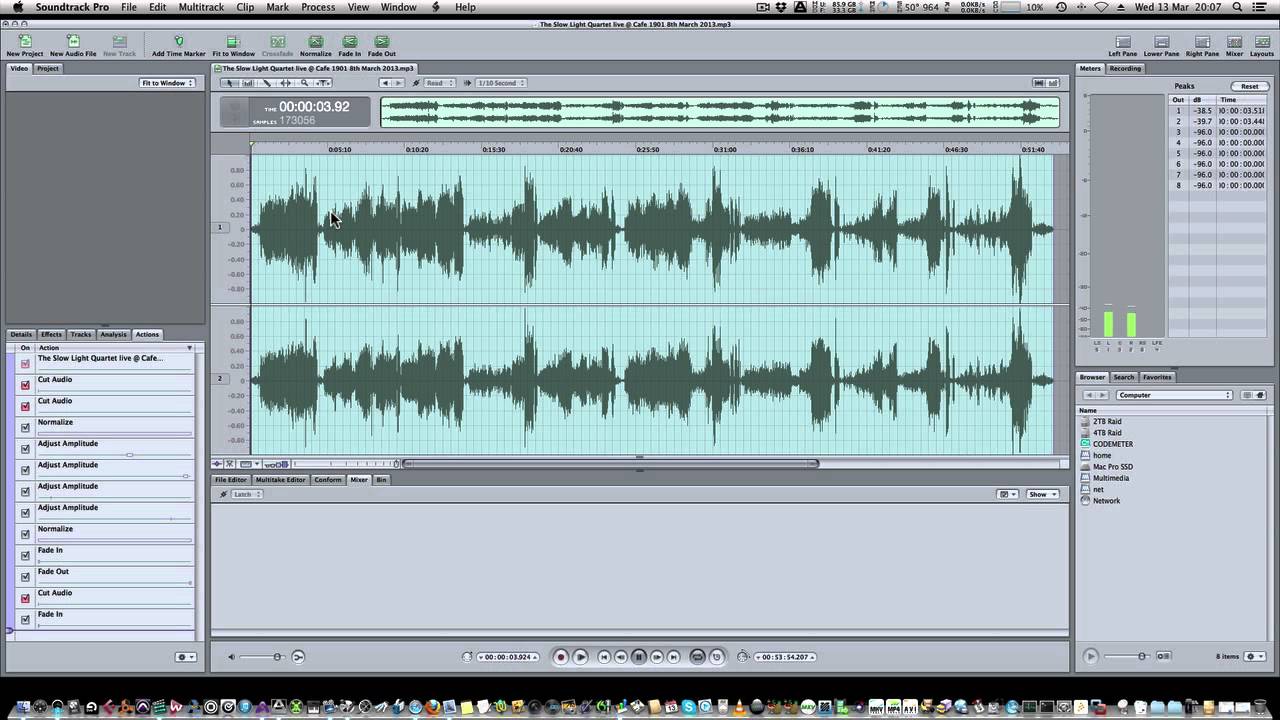Image resolution: width=1280 pixels, height=720 pixels.
Task: Open the 1/10 Second snap dropdown
Action: point(501,83)
